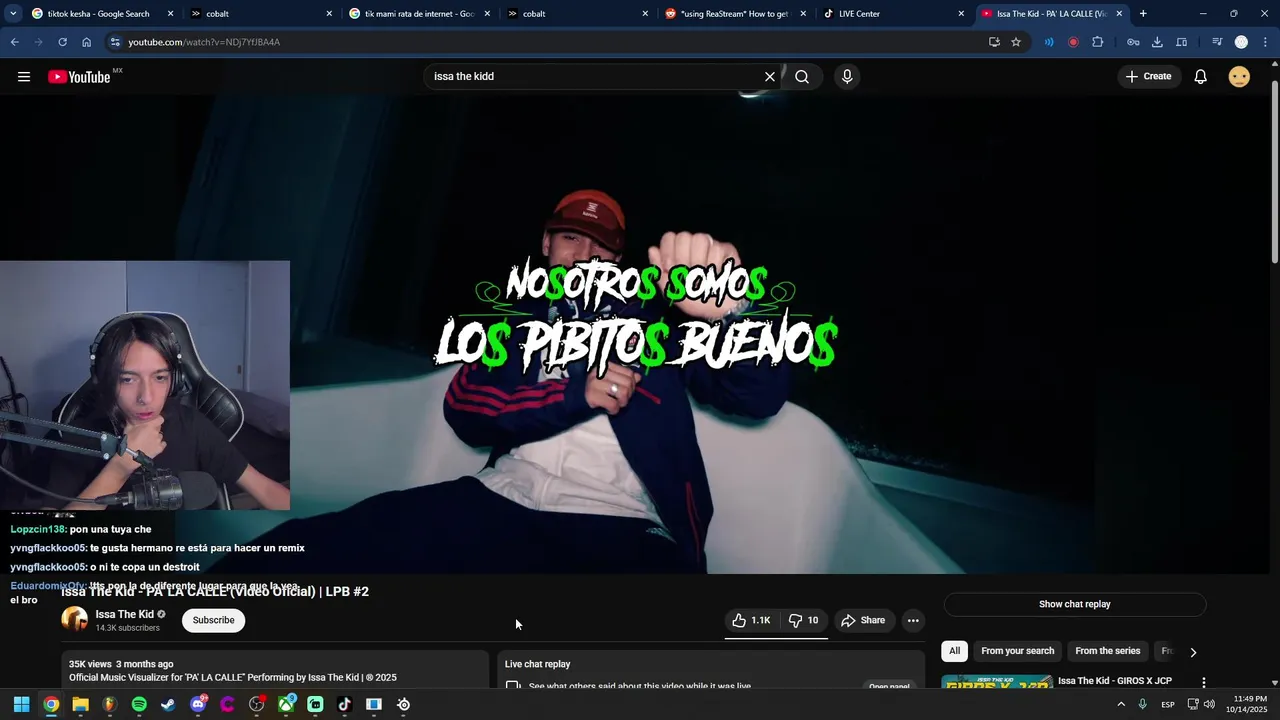This screenshot has width=1280, height=720.
Task: Open Chrome extensions puzzle icon
Action: tap(1098, 42)
